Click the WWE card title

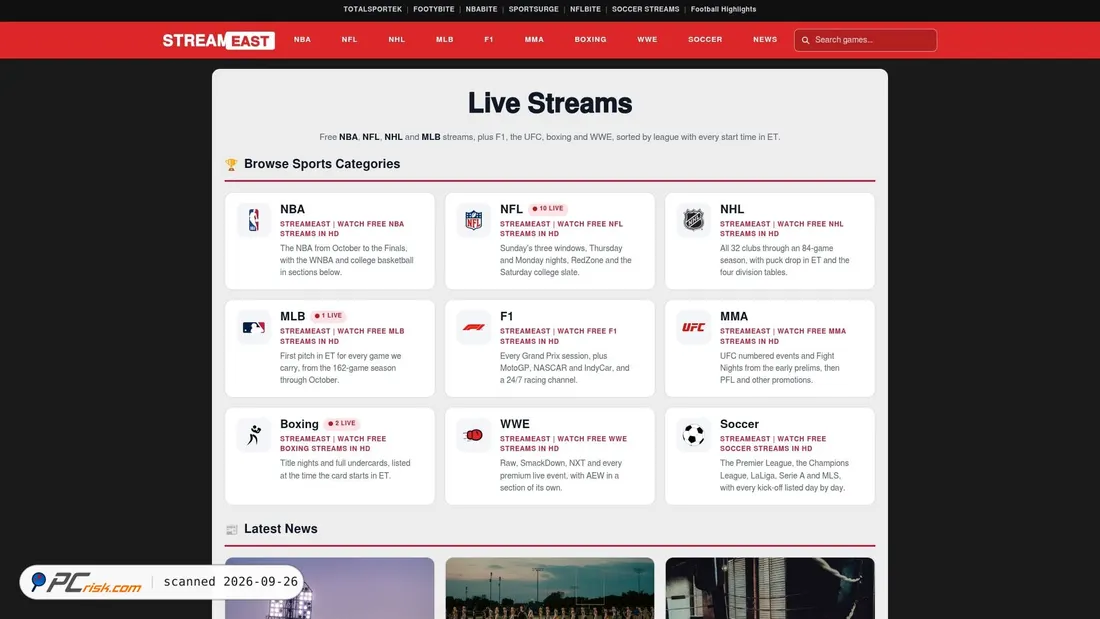[515, 424]
